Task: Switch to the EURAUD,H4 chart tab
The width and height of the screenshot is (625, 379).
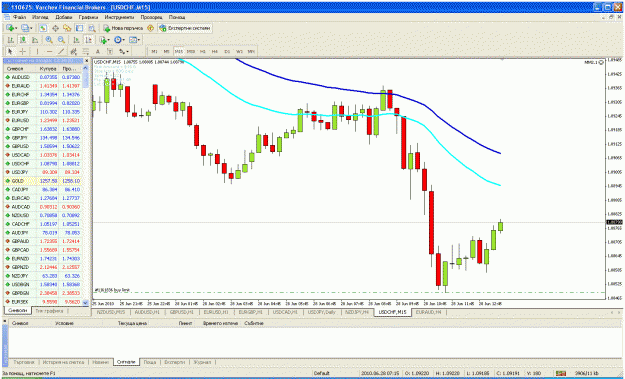Action: 429,312
